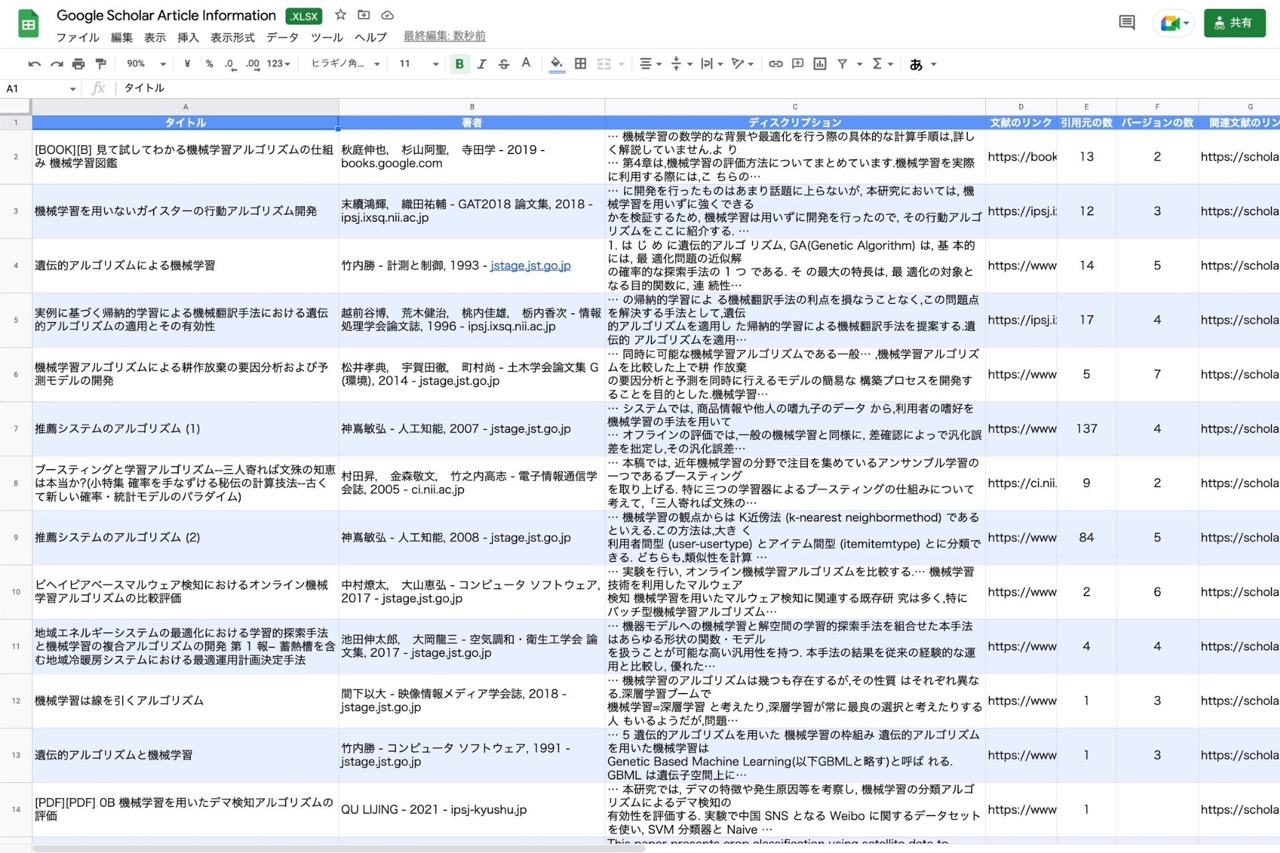Select cell with 137 citations
Screen dimensions: 1280x853
coord(1086,429)
